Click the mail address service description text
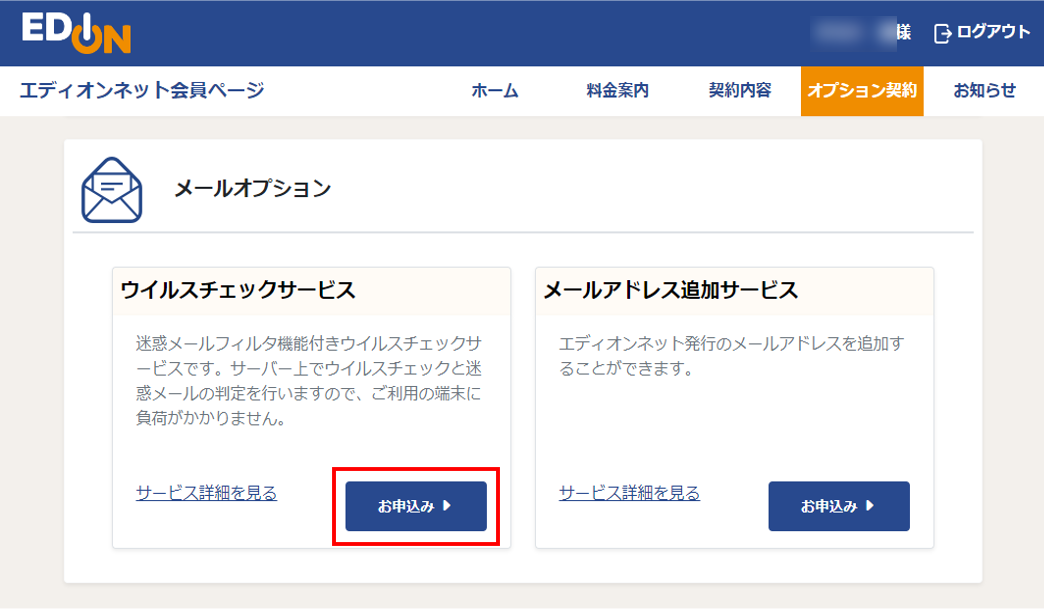The width and height of the screenshot is (1044, 609). pyautogui.click(x=732, y=356)
